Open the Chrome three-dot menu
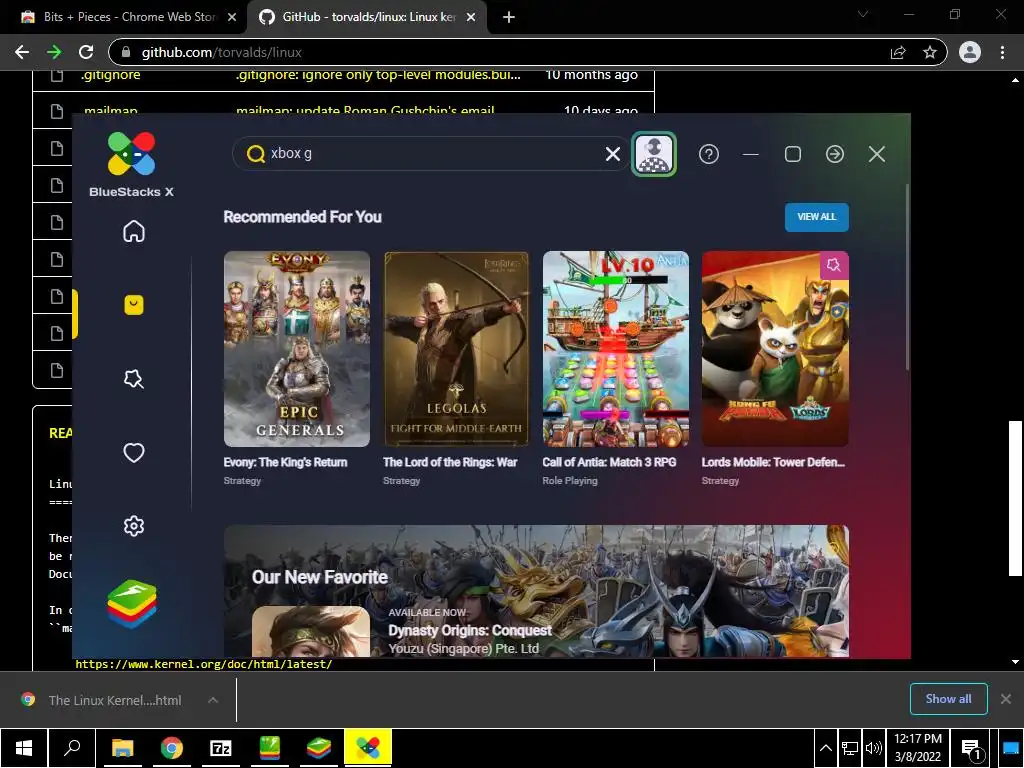 tap(1002, 52)
